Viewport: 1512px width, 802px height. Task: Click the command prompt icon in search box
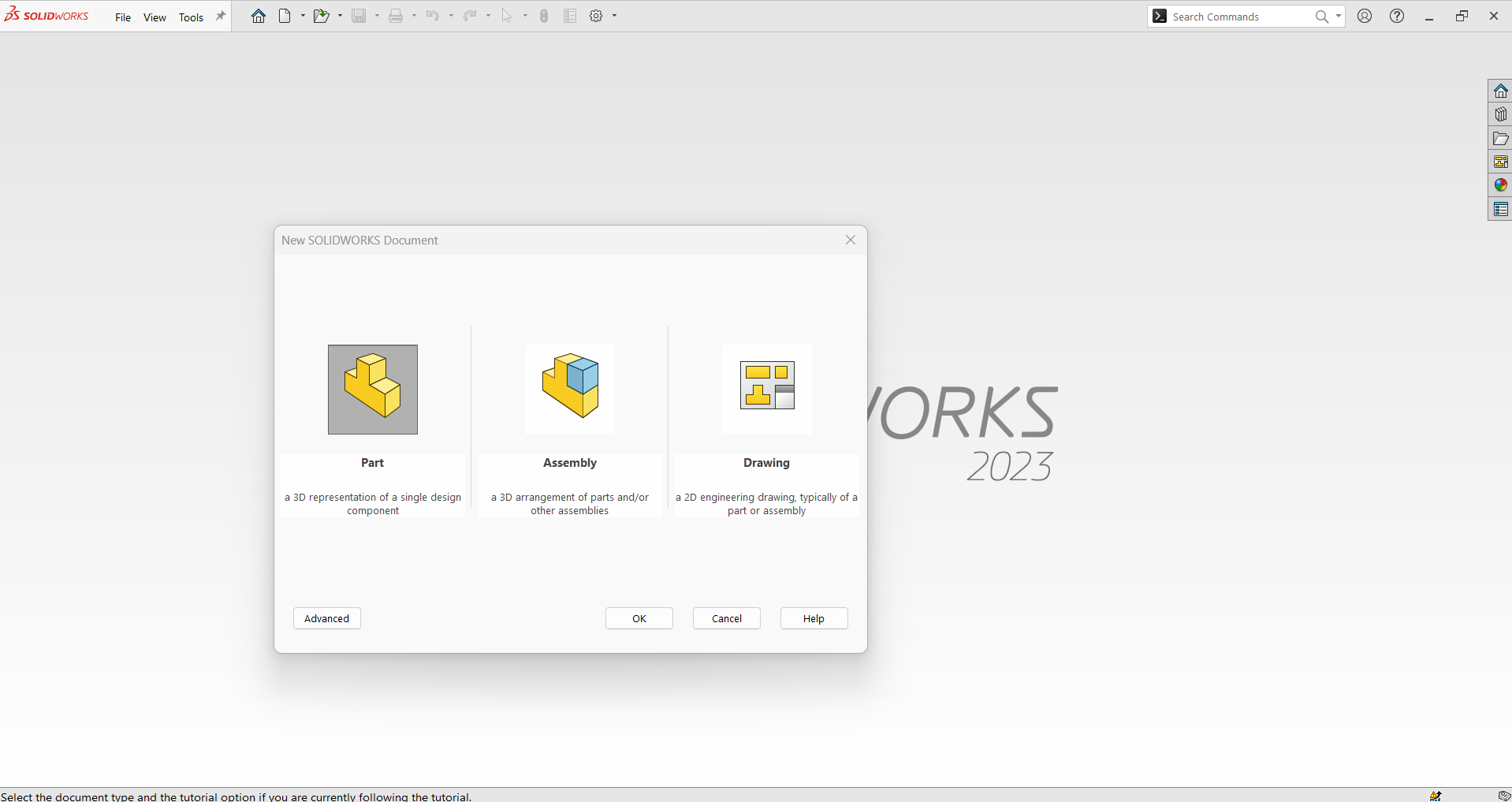1160,17
